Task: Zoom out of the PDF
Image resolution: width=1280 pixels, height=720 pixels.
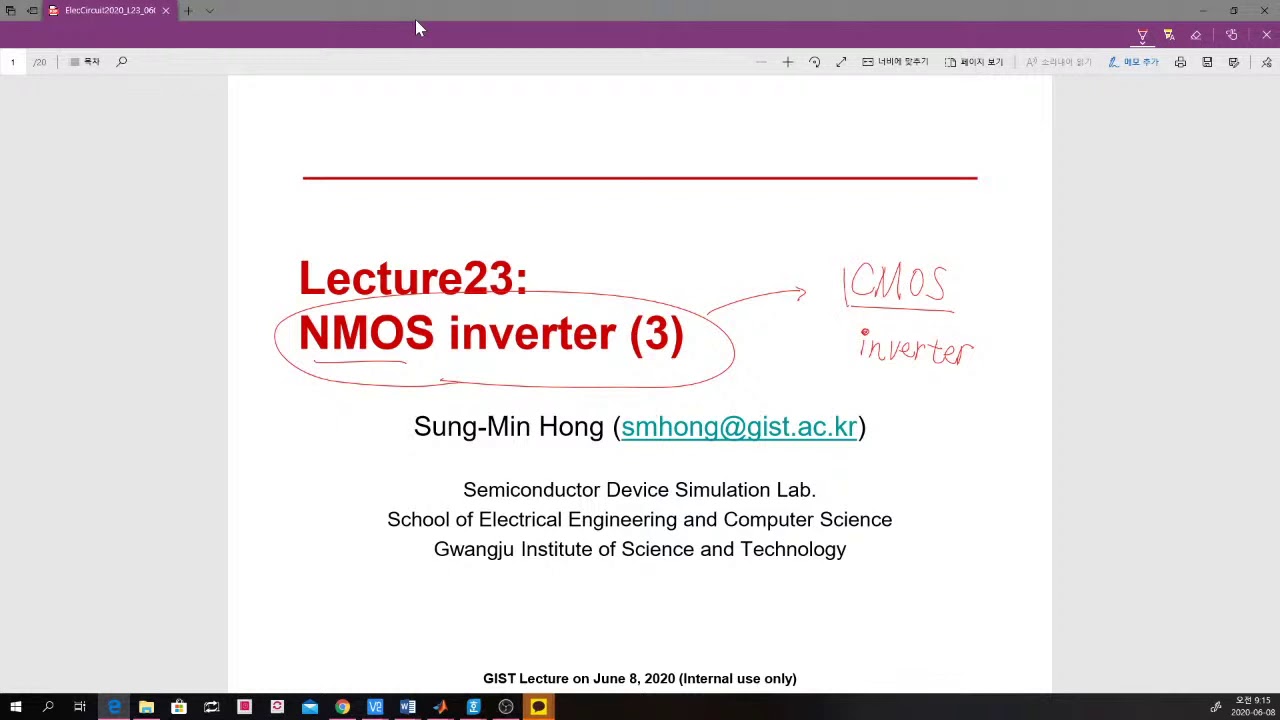Action: [761, 62]
